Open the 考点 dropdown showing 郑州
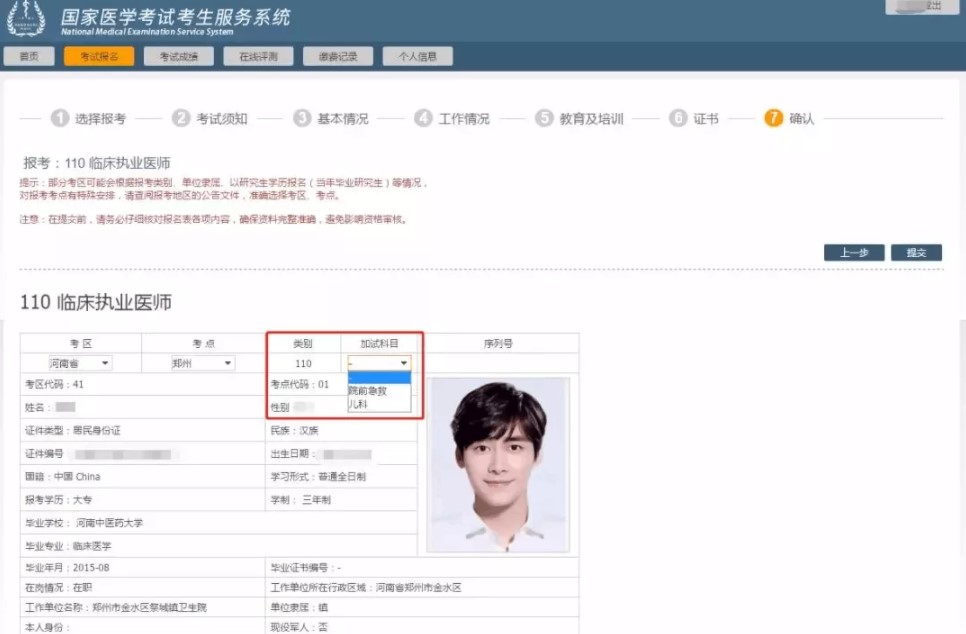 pyautogui.click(x=202, y=363)
